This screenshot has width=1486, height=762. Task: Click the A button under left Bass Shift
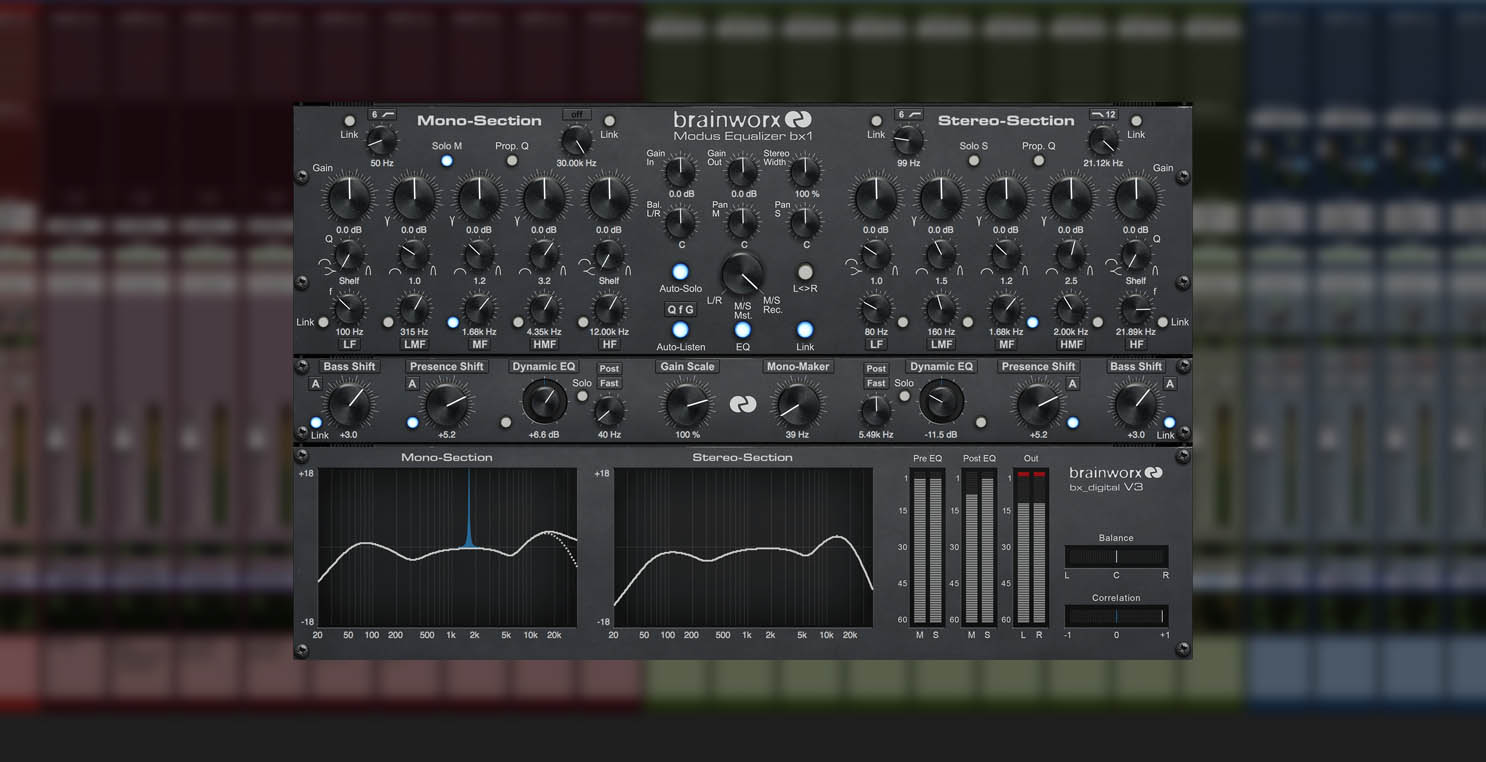(x=315, y=385)
